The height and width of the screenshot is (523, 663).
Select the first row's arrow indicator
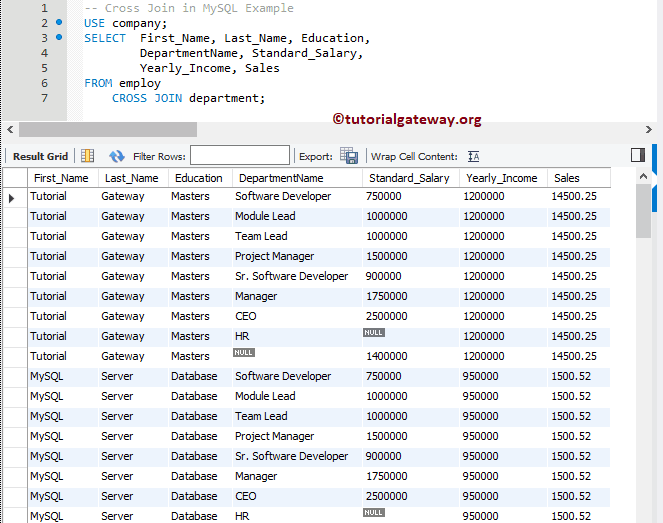[12, 197]
